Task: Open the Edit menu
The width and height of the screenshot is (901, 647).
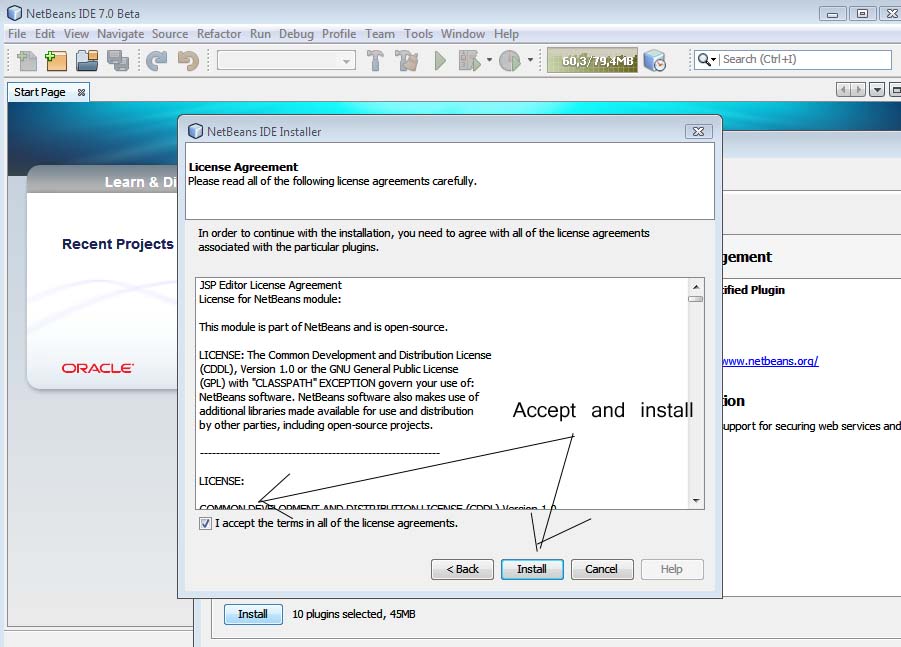Action: (45, 34)
